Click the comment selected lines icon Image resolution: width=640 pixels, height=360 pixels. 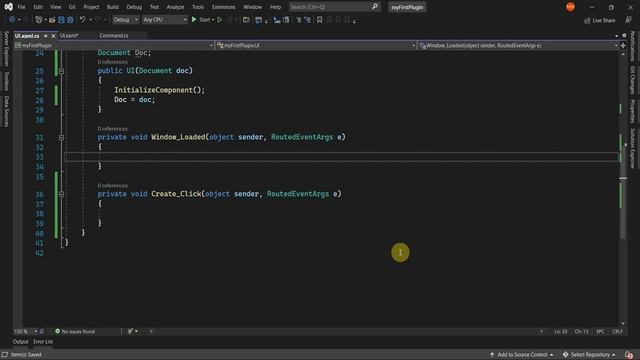[x=277, y=20]
